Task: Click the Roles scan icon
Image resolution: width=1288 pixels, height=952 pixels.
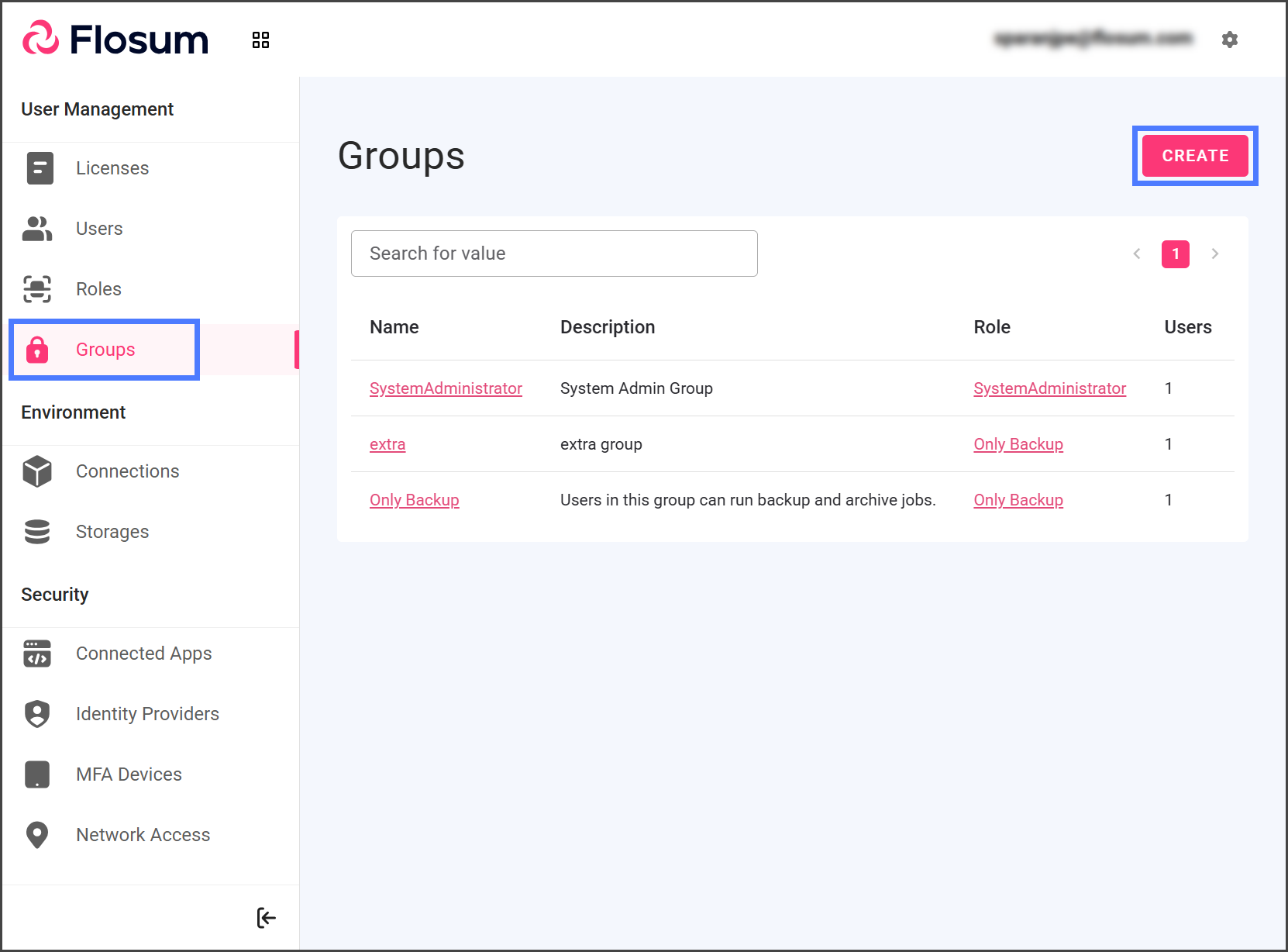Action: (37, 289)
